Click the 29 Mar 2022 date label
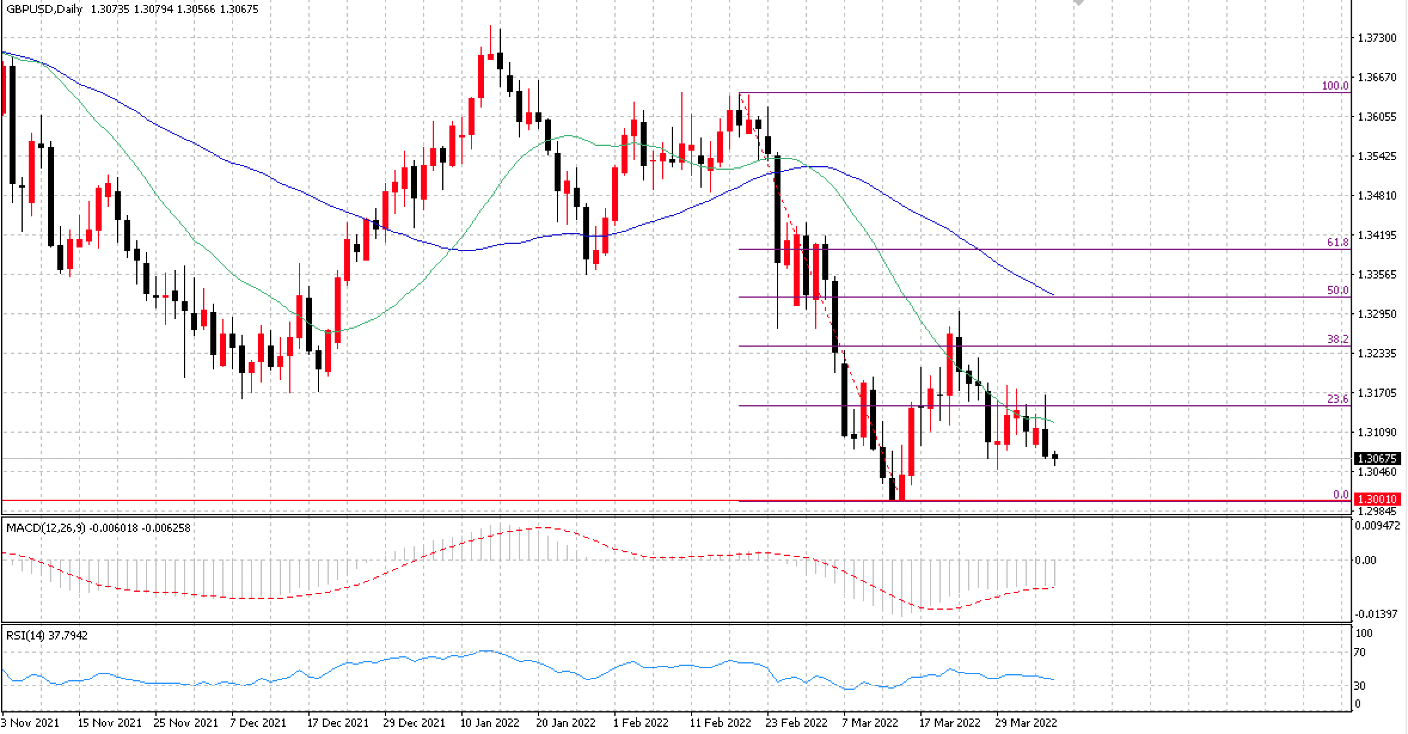The width and height of the screenshot is (1408, 734). click(1026, 722)
